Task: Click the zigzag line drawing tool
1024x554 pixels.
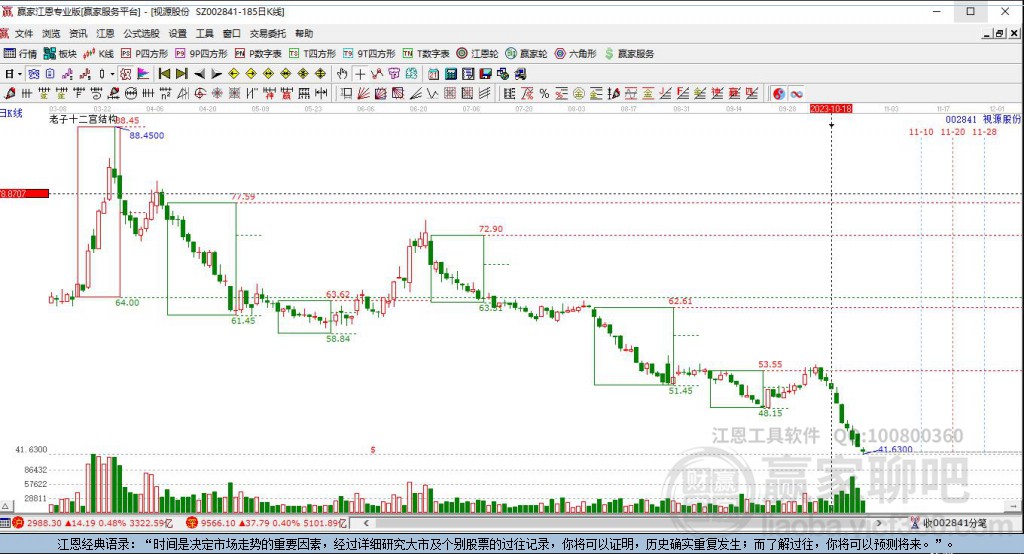Action: [x=431, y=93]
